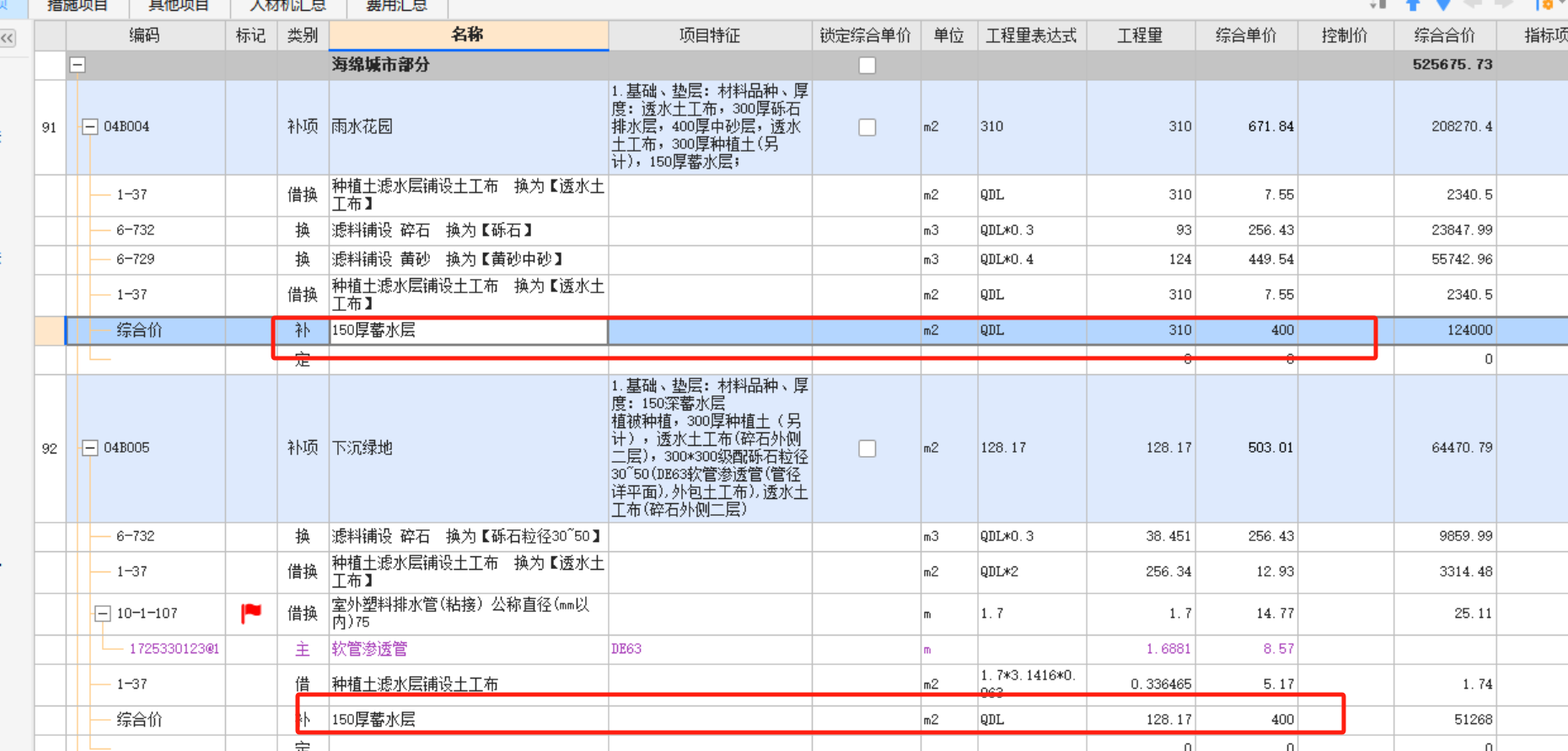Click the unit price 14.77
Viewport: 1568px width, 751px height.
point(1275,614)
